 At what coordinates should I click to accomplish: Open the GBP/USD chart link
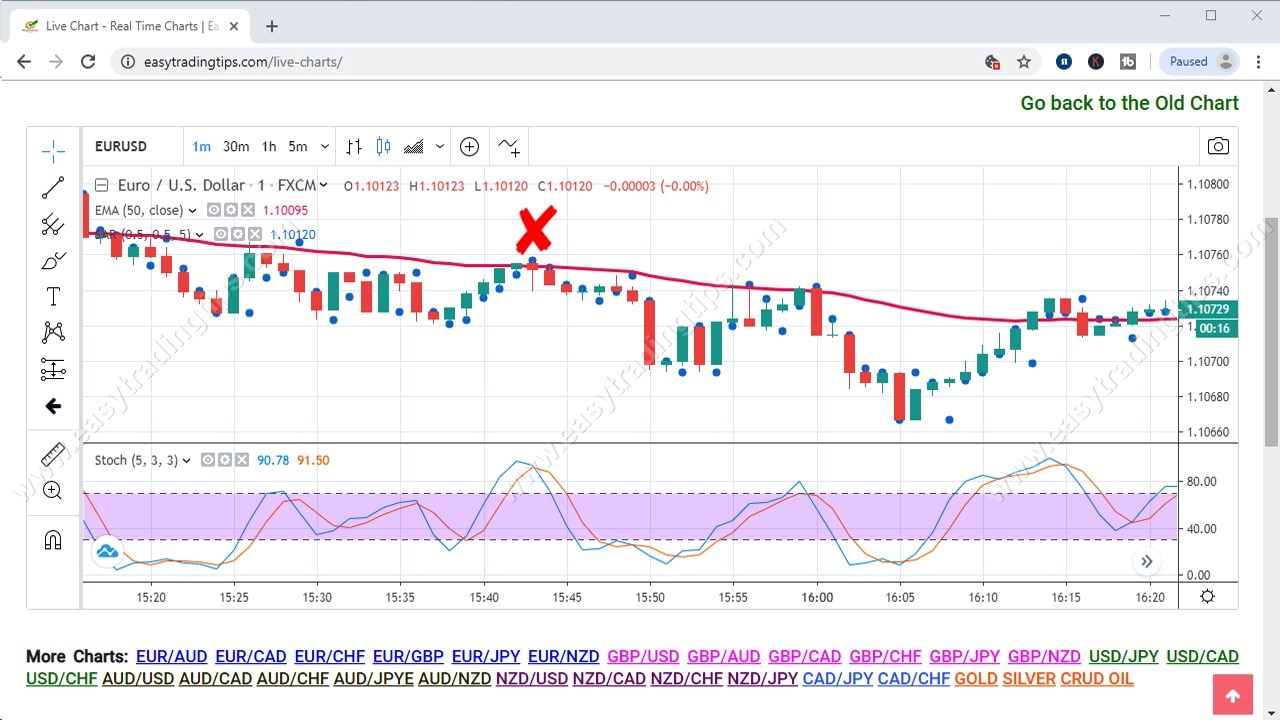[643, 657]
